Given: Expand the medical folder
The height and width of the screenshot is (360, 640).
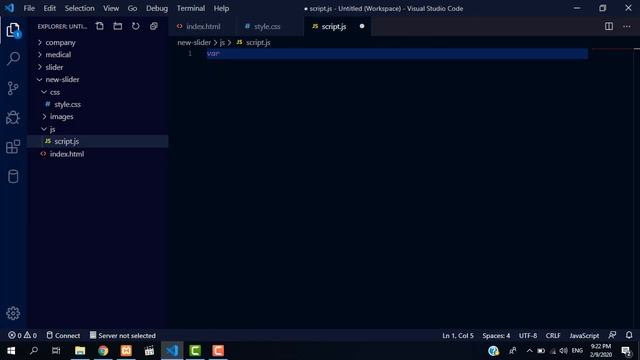Looking at the screenshot, I should (97, 55).
